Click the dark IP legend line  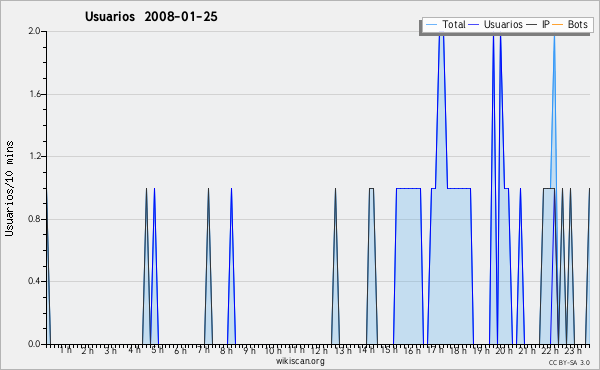point(532,25)
